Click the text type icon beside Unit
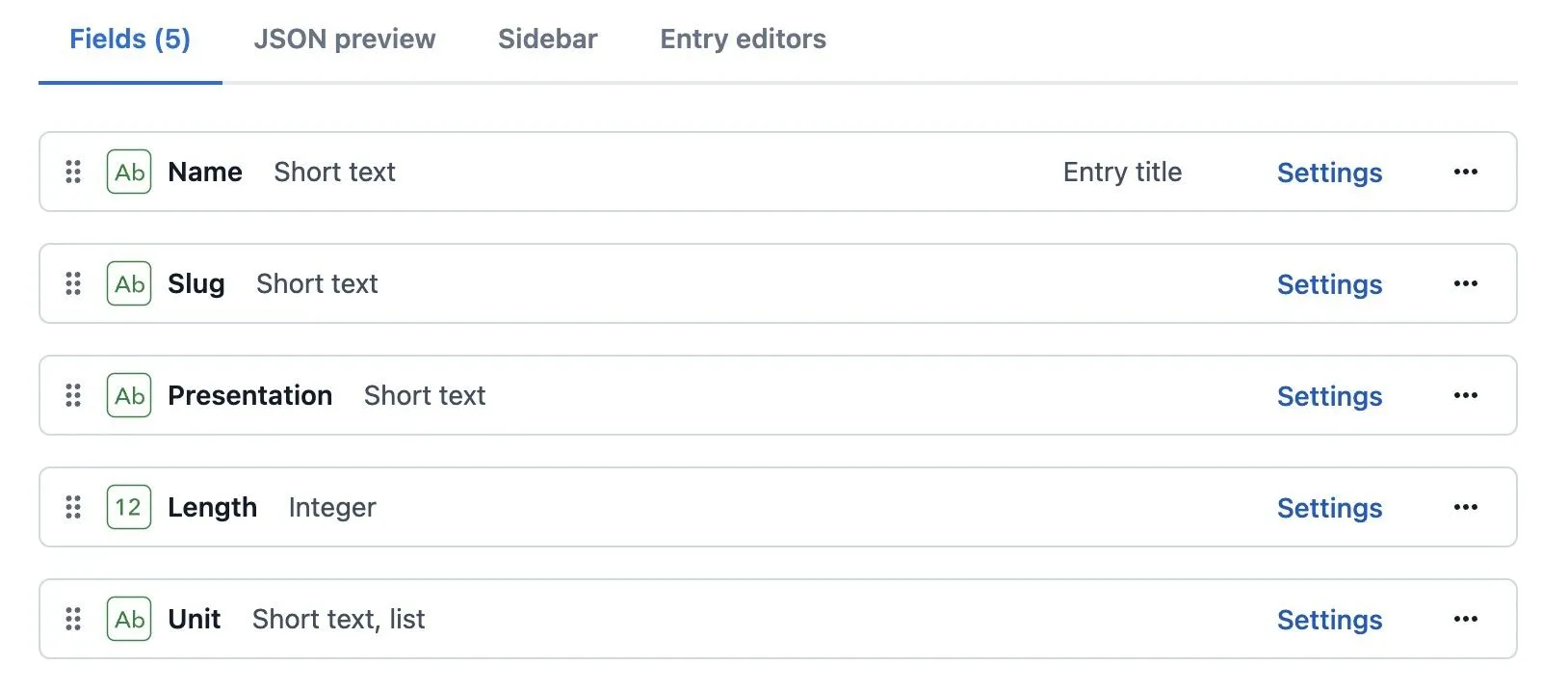Viewport: 1568px width, 692px height. coord(129,619)
